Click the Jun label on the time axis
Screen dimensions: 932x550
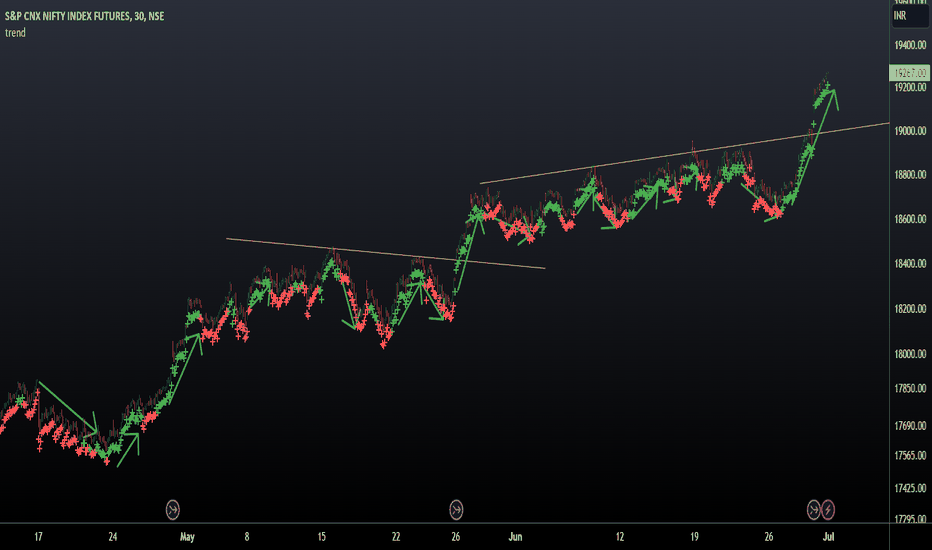(515, 537)
